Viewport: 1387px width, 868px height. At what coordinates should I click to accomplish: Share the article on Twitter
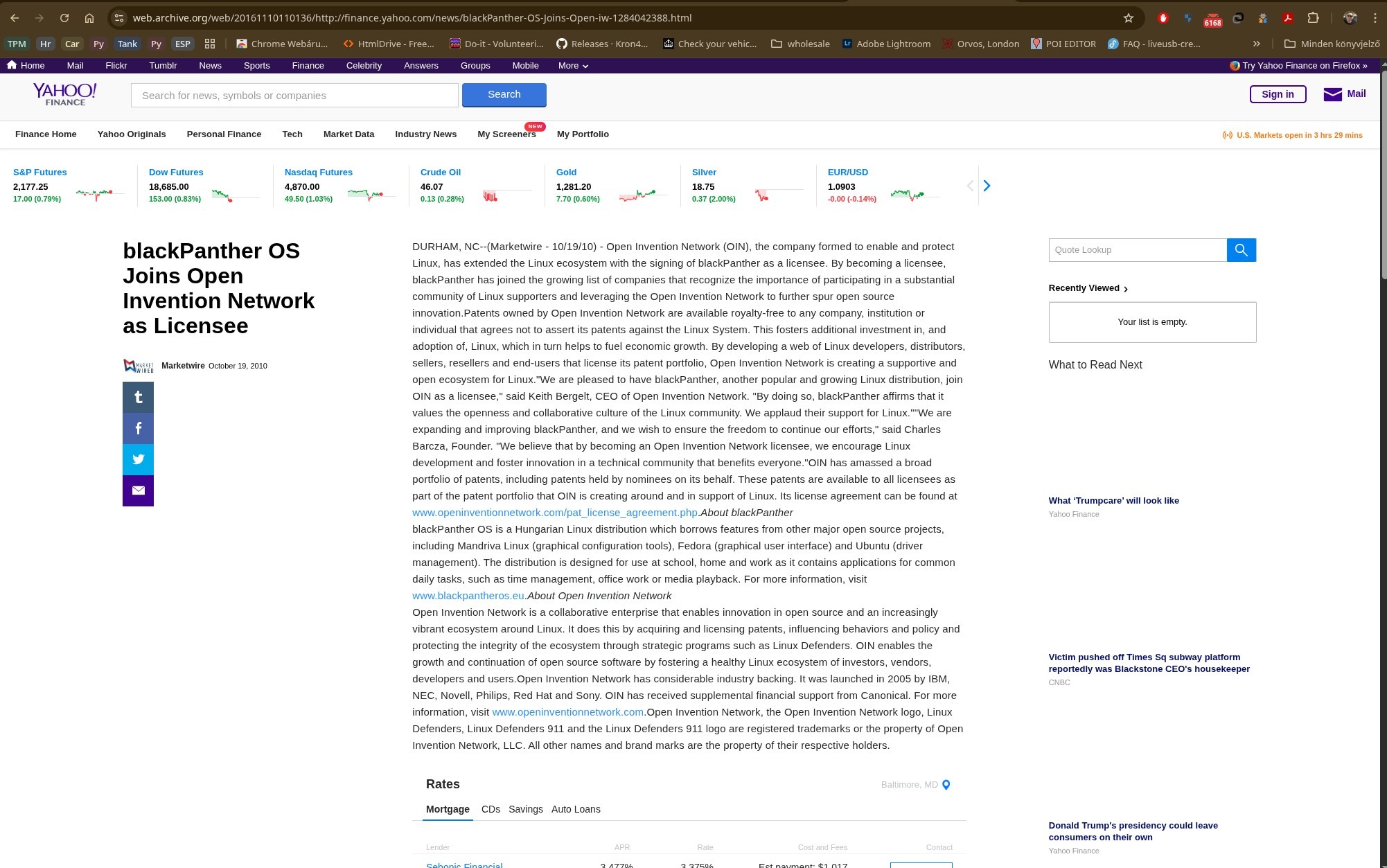tap(138, 459)
